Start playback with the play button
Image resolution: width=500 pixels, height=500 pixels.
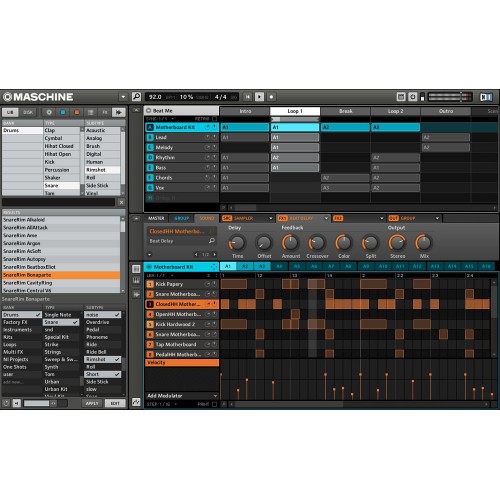pyautogui.click(x=259, y=97)
